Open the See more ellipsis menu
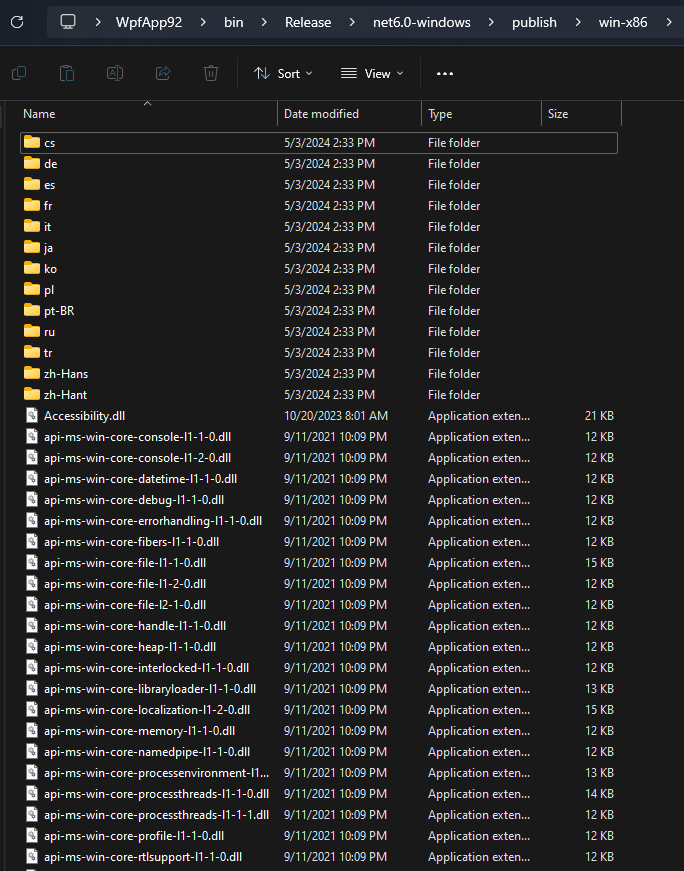Screen dimensions: 684x871 pos(445,73)
